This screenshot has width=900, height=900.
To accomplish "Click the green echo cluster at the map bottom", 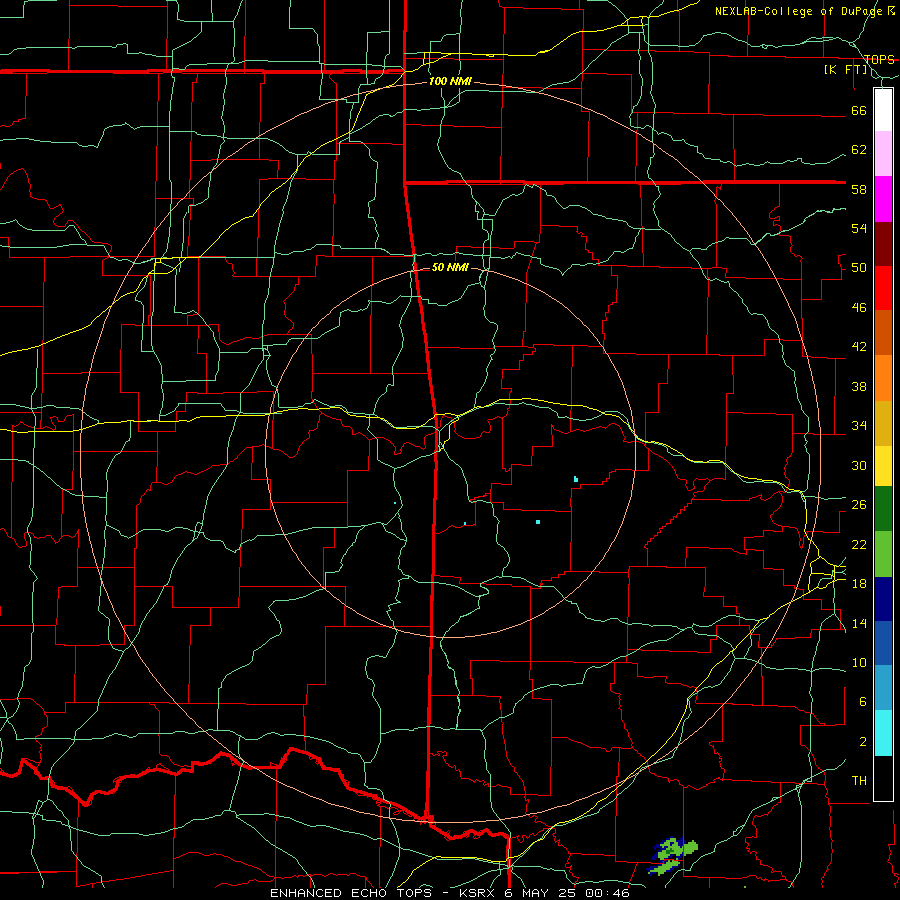I will pos(674,855).
